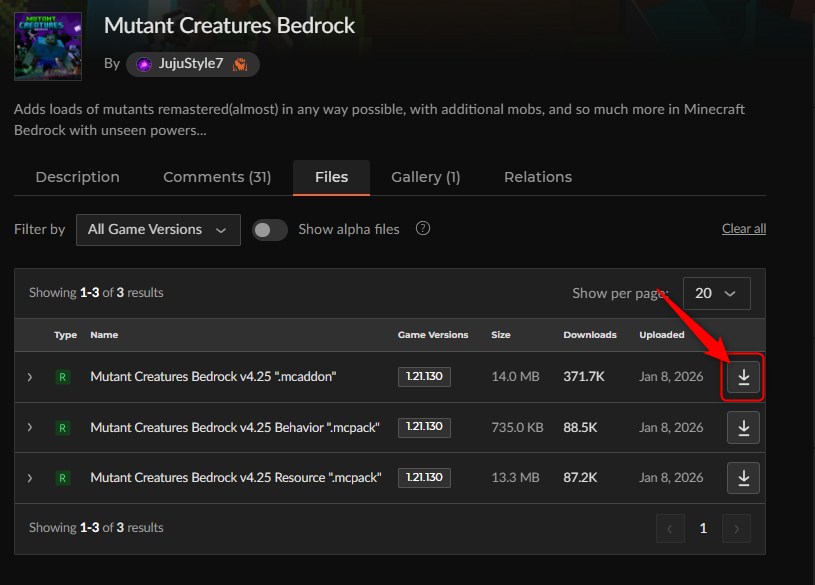The image size is (815, 585).
Task: Click the Clear all filters link
Action: [x=744, y=229]
